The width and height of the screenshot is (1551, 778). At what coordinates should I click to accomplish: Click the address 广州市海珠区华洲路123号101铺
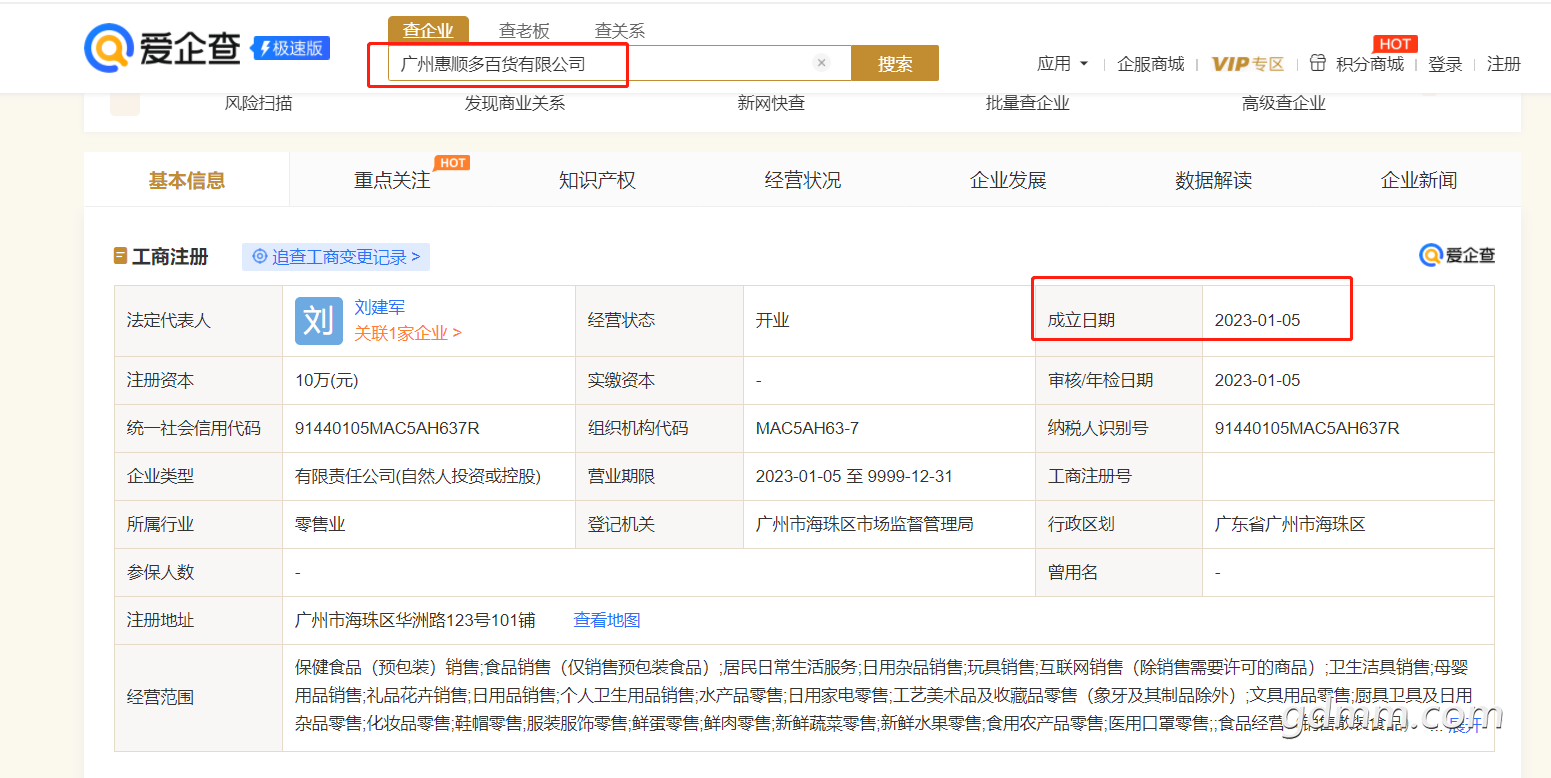point(415,620)
